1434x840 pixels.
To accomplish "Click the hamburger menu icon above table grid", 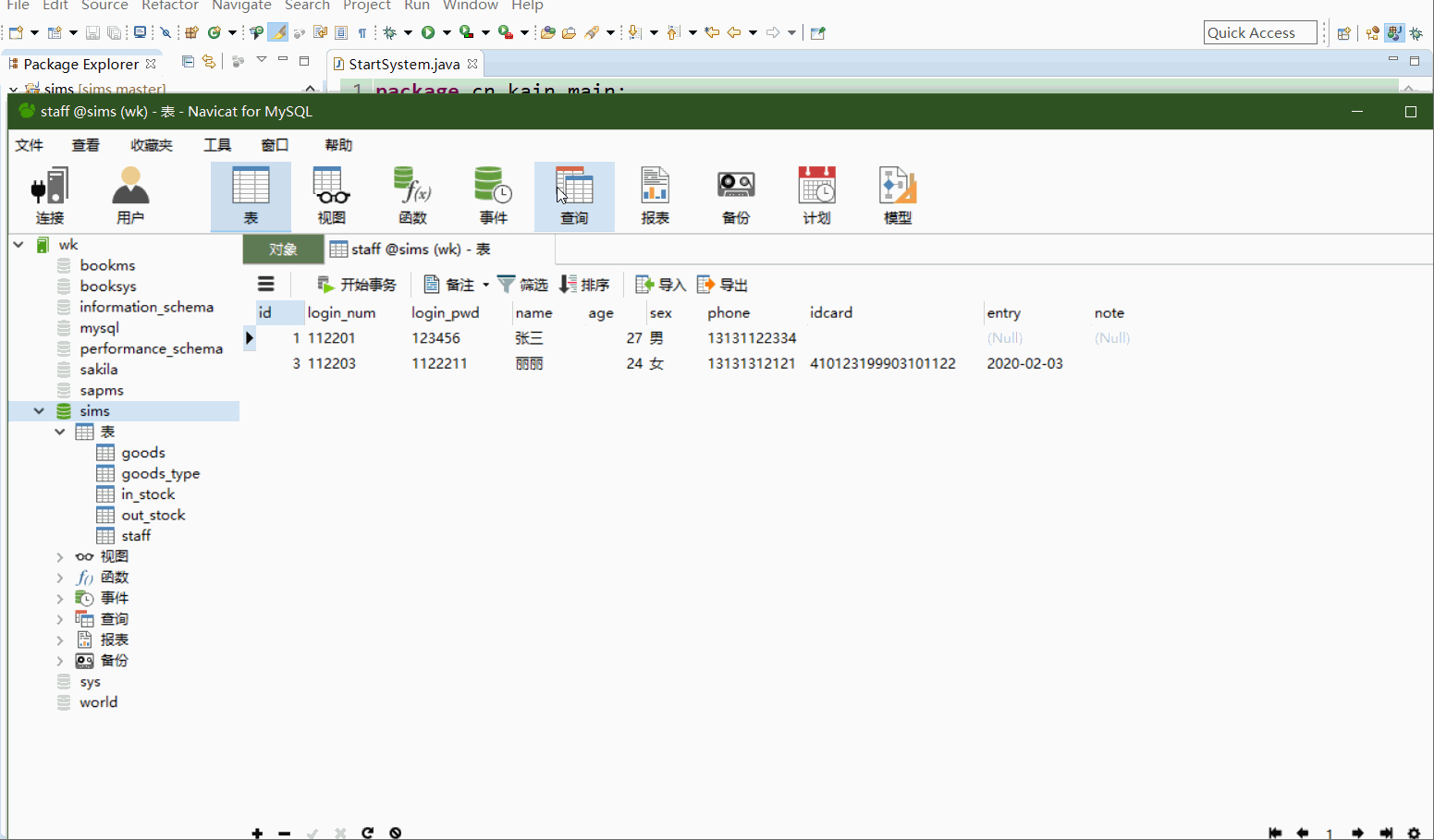I will (x=266, y=285).
